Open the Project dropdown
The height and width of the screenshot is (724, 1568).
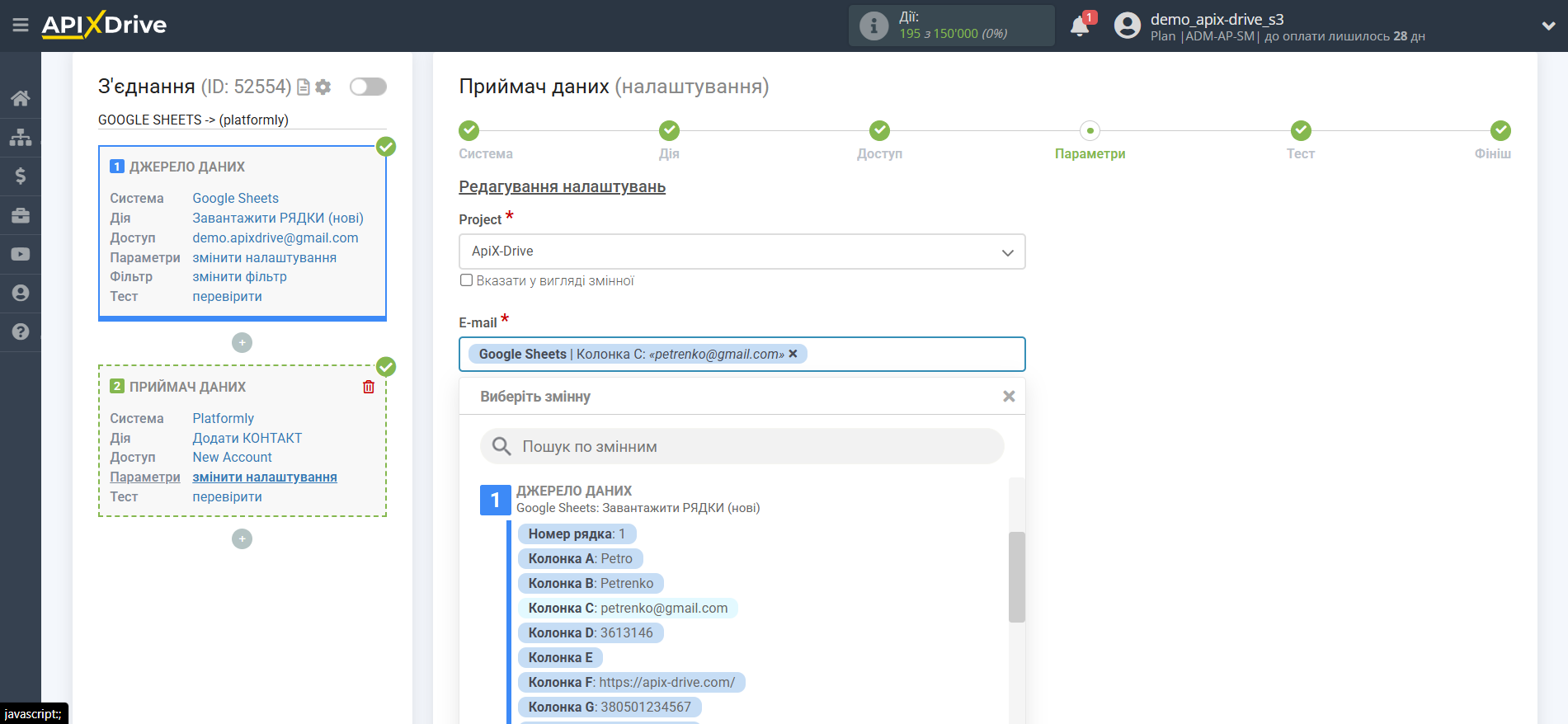pyautogui.click(x=742, y=252)
